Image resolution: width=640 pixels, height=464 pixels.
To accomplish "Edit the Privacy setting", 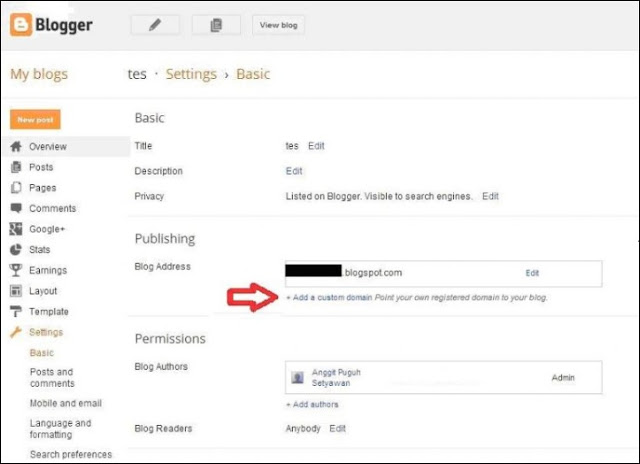I will click(490, 196).
